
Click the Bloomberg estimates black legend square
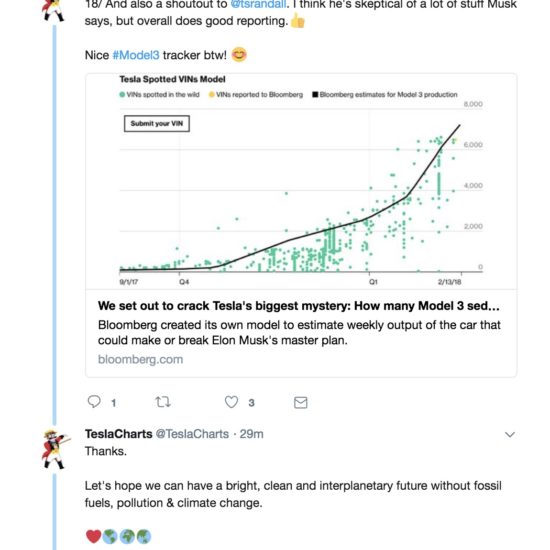tap(315, 95)
